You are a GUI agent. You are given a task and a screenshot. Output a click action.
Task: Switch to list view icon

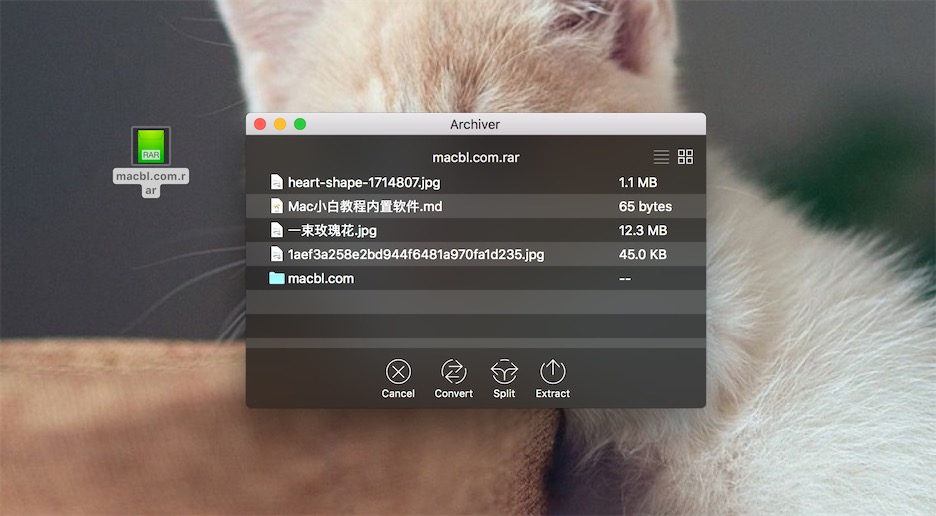[661, 157]
